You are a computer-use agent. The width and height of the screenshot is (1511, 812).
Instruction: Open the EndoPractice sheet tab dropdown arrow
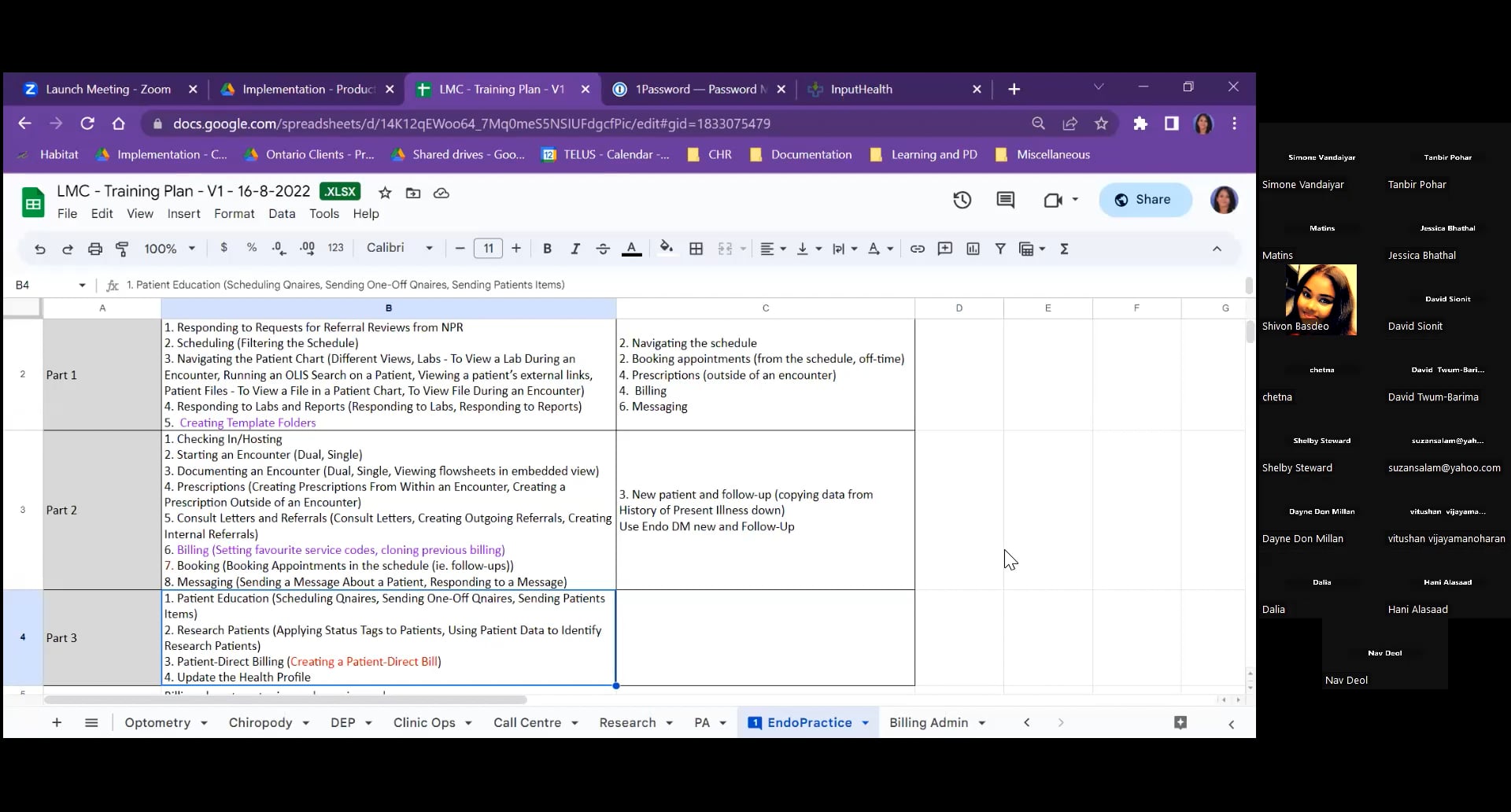click(865, 723)
